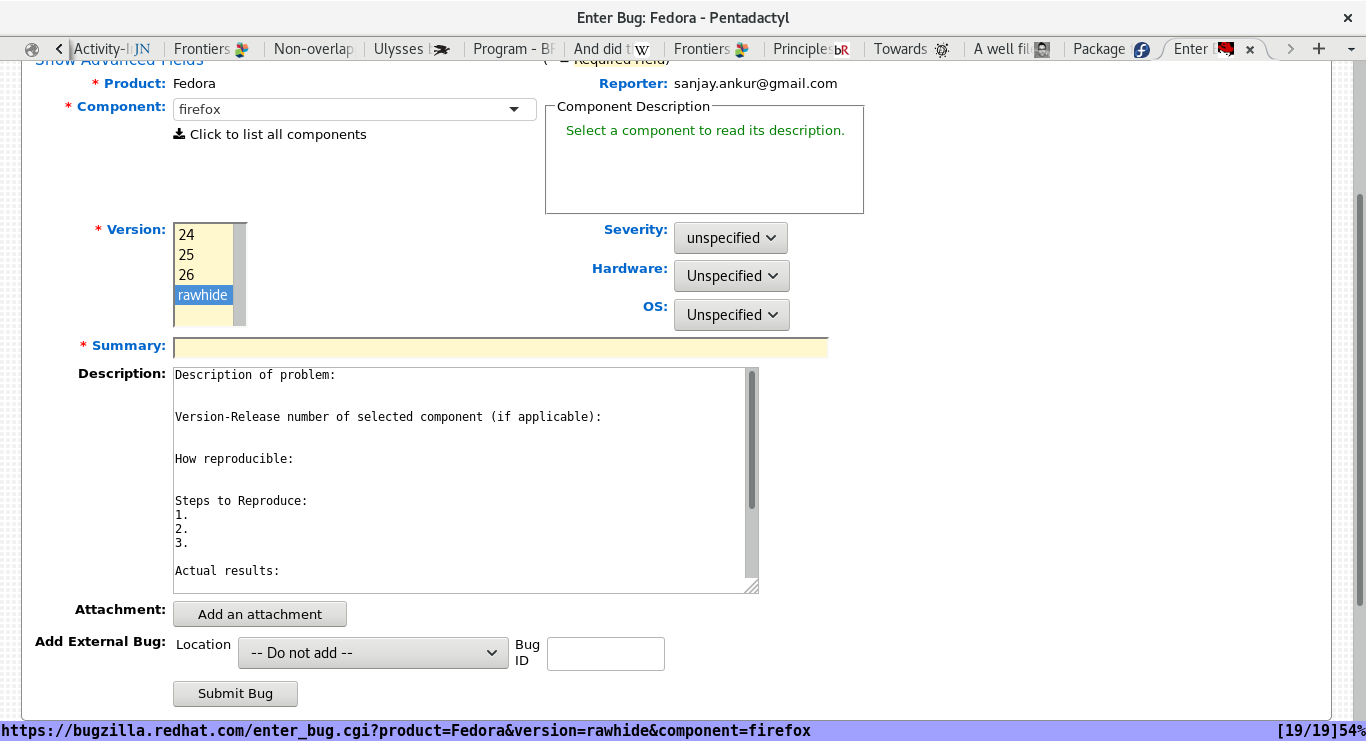Click into the Summary input field
The height and width of the screenshot is (741, 1366).
click(x=501, y=348)
